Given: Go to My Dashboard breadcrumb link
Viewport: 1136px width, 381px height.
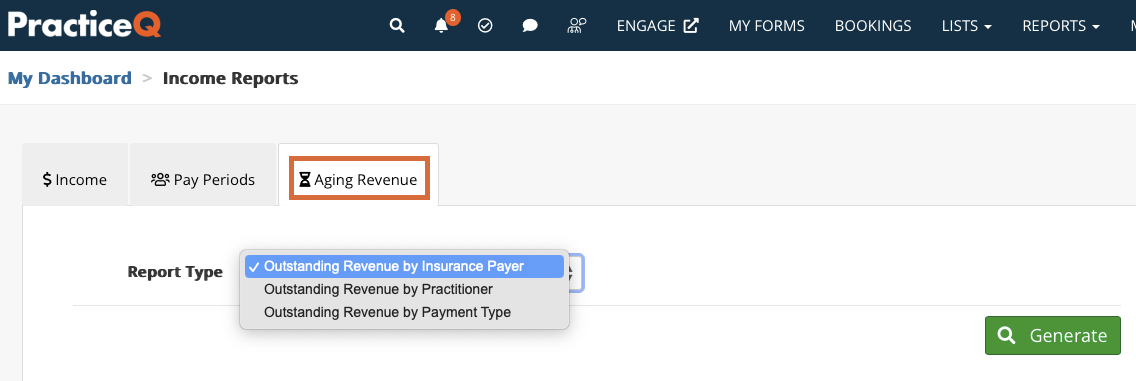Looking at the screenshot, I should point(70,78).
